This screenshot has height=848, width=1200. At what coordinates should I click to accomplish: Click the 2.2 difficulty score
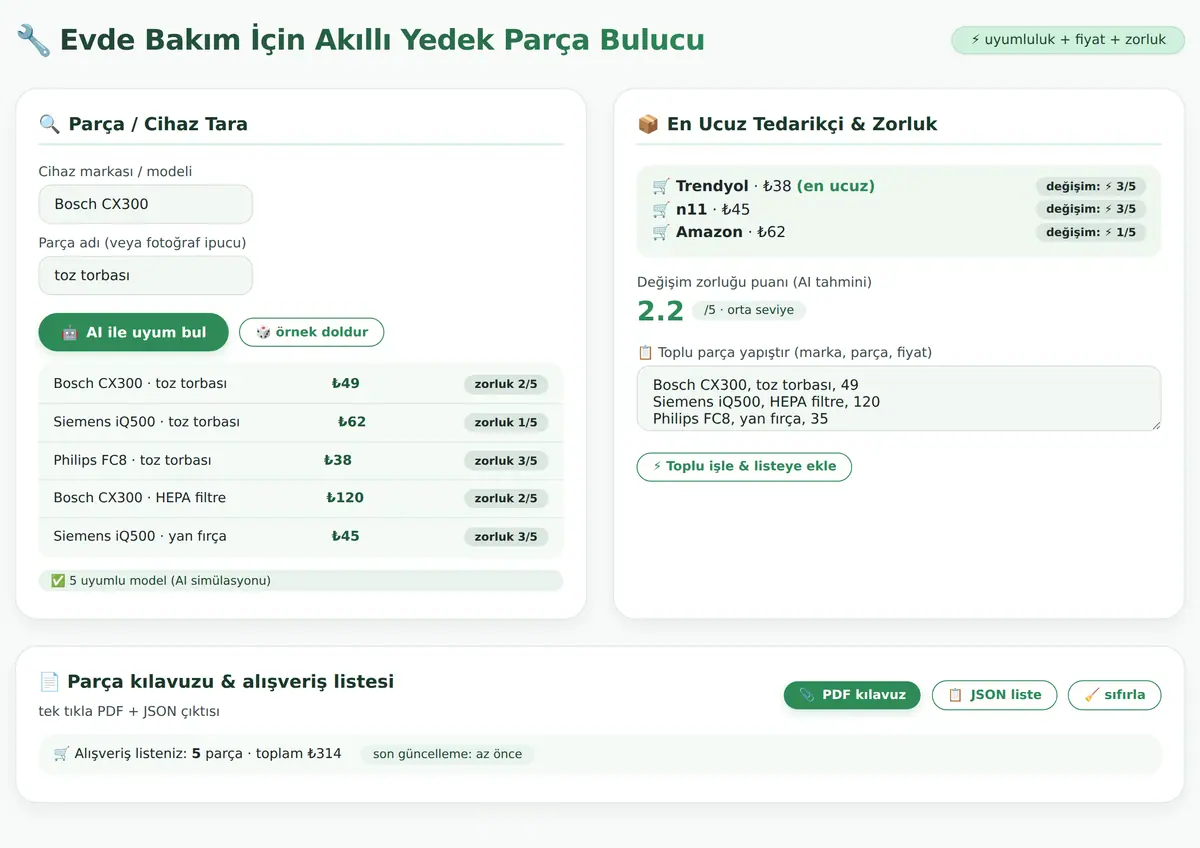click(x=660, y=311)
